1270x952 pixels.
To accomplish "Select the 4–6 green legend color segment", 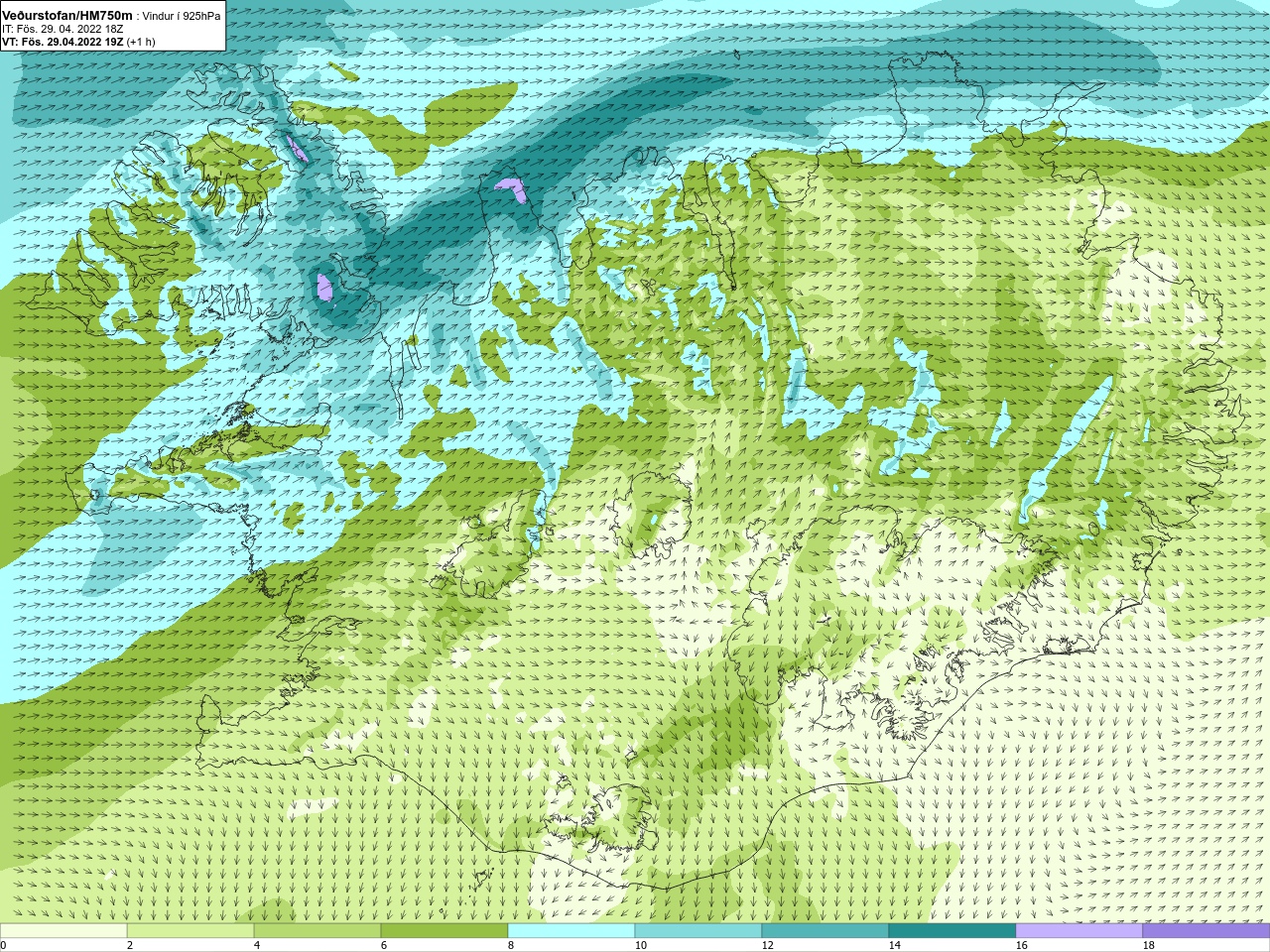I will (317, 931).
